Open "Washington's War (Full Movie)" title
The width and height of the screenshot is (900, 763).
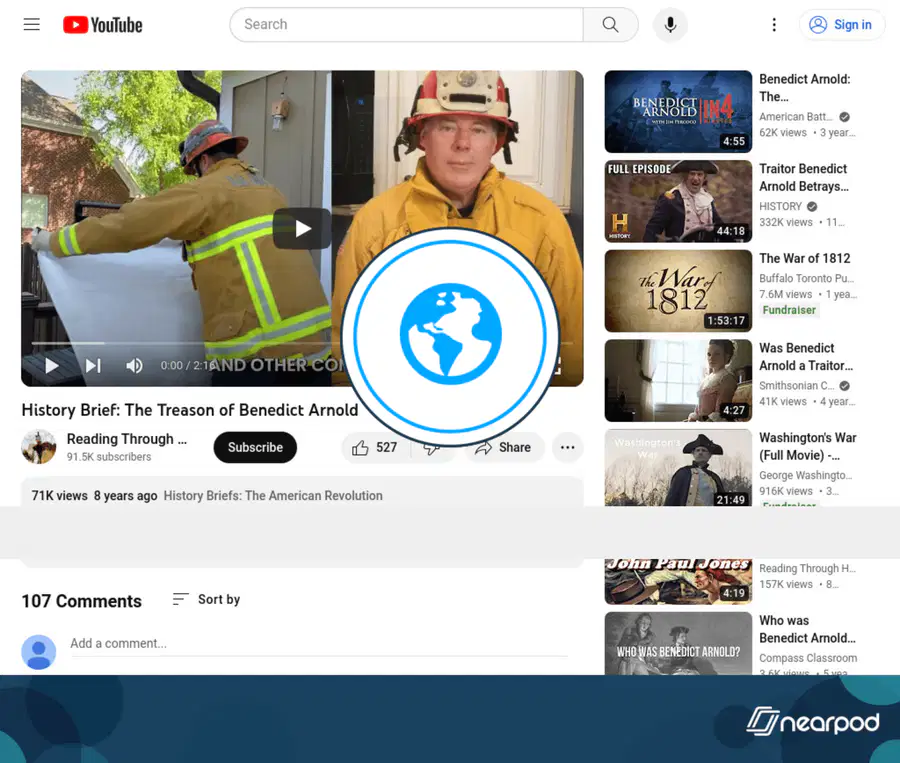coord(808,446)
